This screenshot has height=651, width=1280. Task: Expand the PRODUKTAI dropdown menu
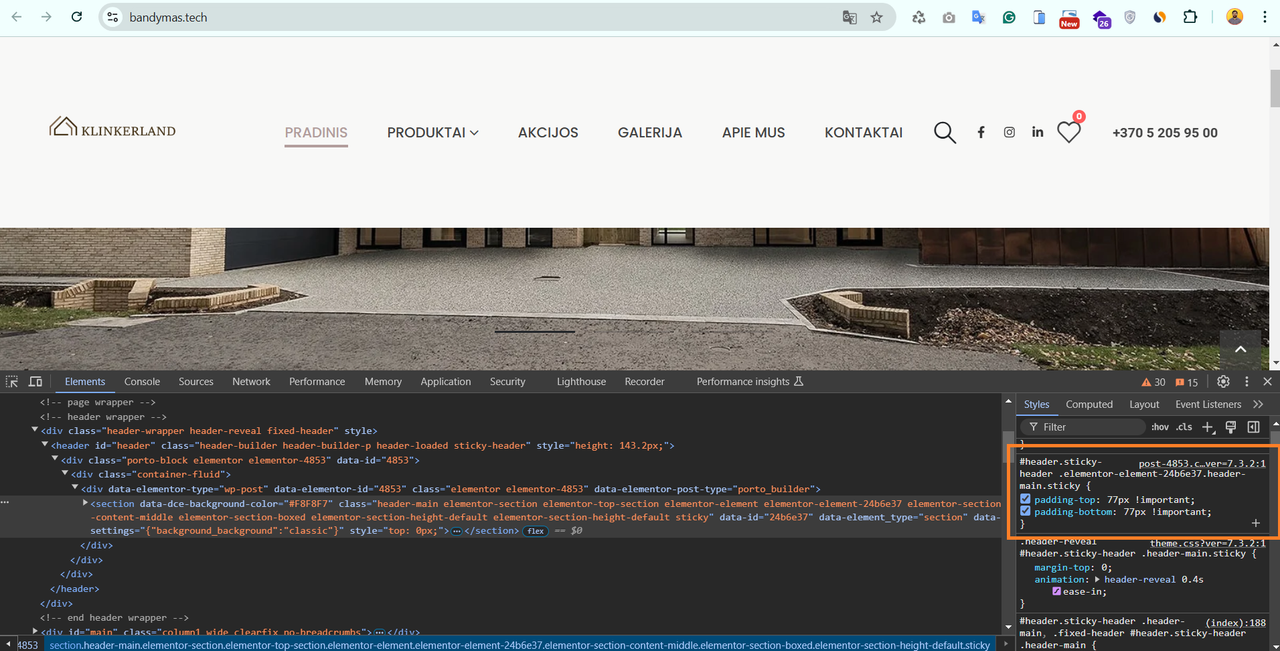(433, 132)
